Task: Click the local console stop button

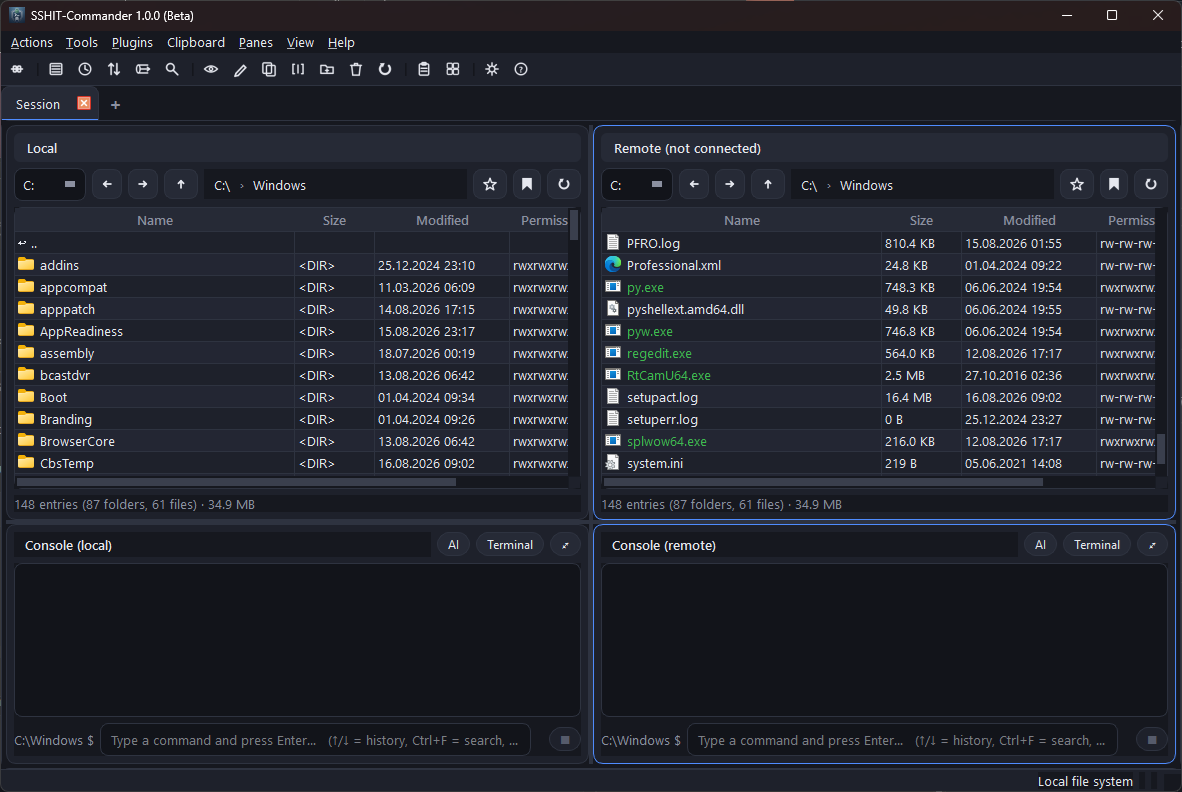Action: pos(565,740)
